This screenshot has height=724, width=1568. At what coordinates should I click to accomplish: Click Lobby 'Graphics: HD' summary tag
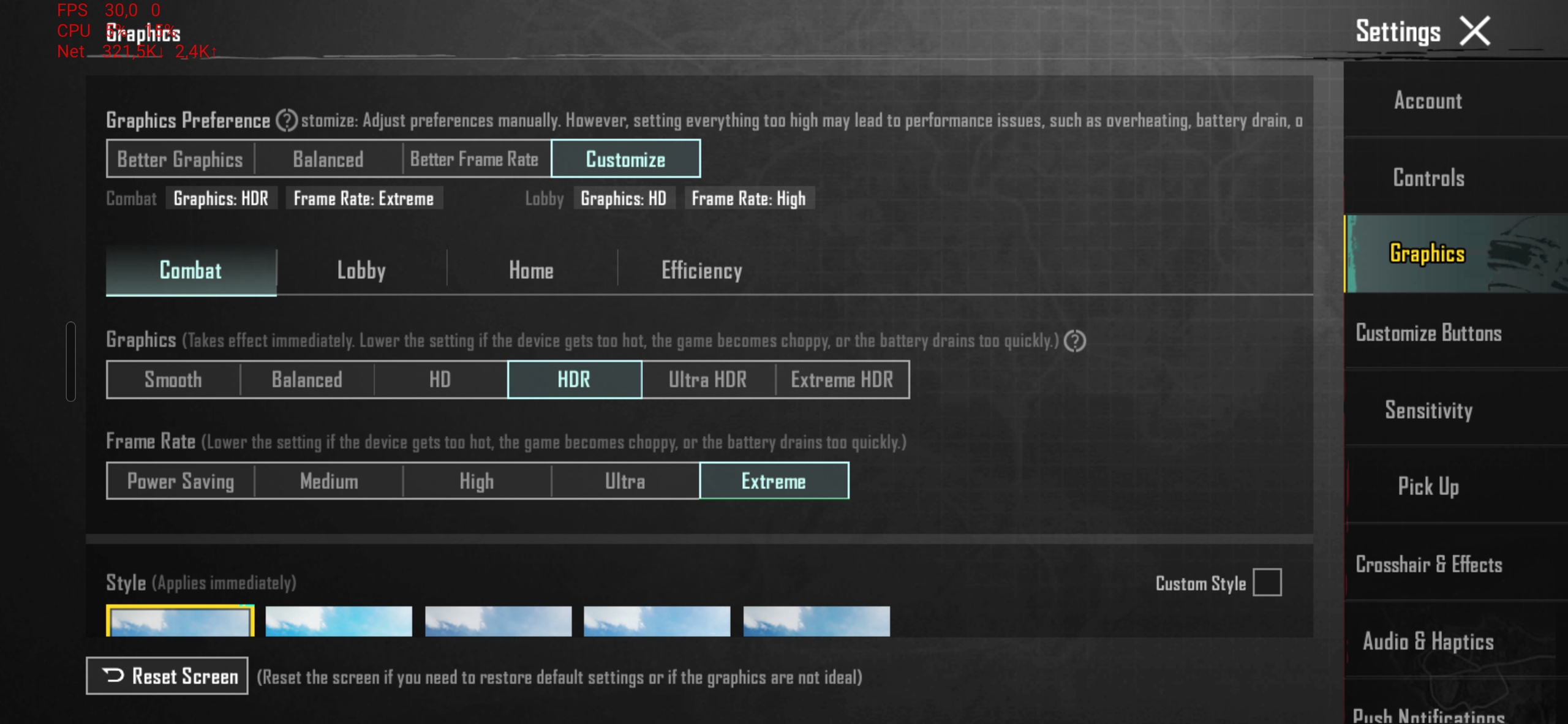tap(624, 198)
